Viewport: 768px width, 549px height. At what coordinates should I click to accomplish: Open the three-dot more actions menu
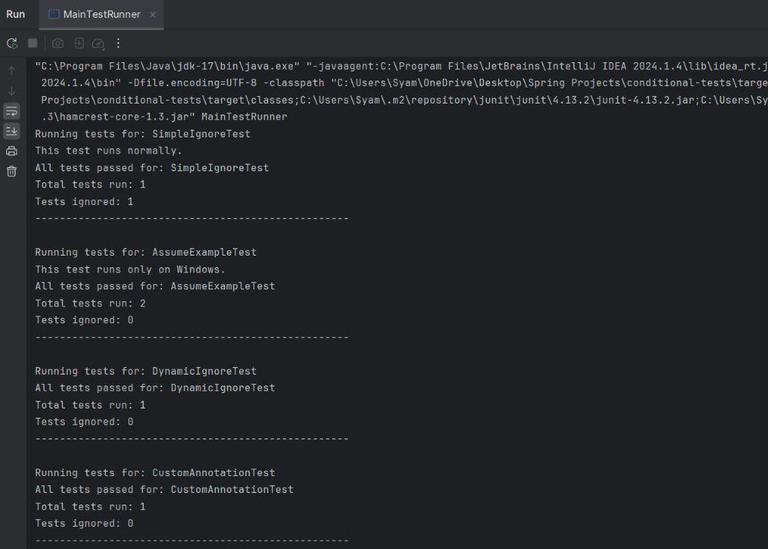coord(118,43)
